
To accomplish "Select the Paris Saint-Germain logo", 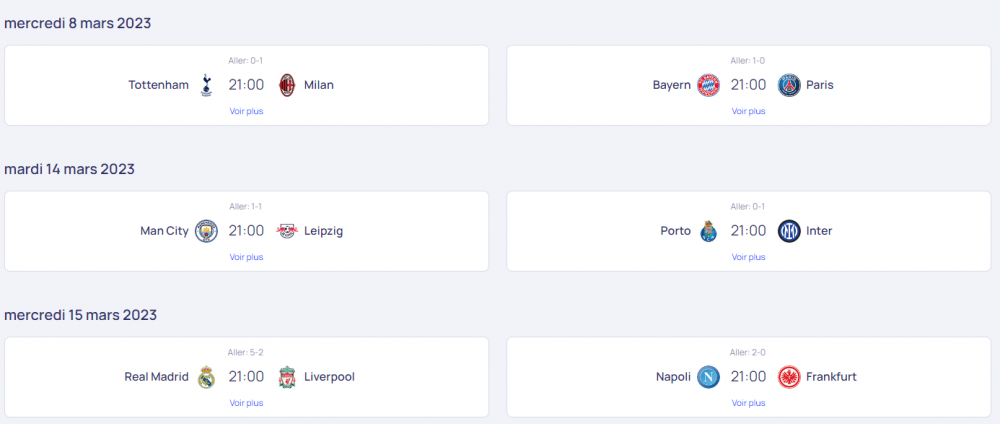I will (789, 85).
